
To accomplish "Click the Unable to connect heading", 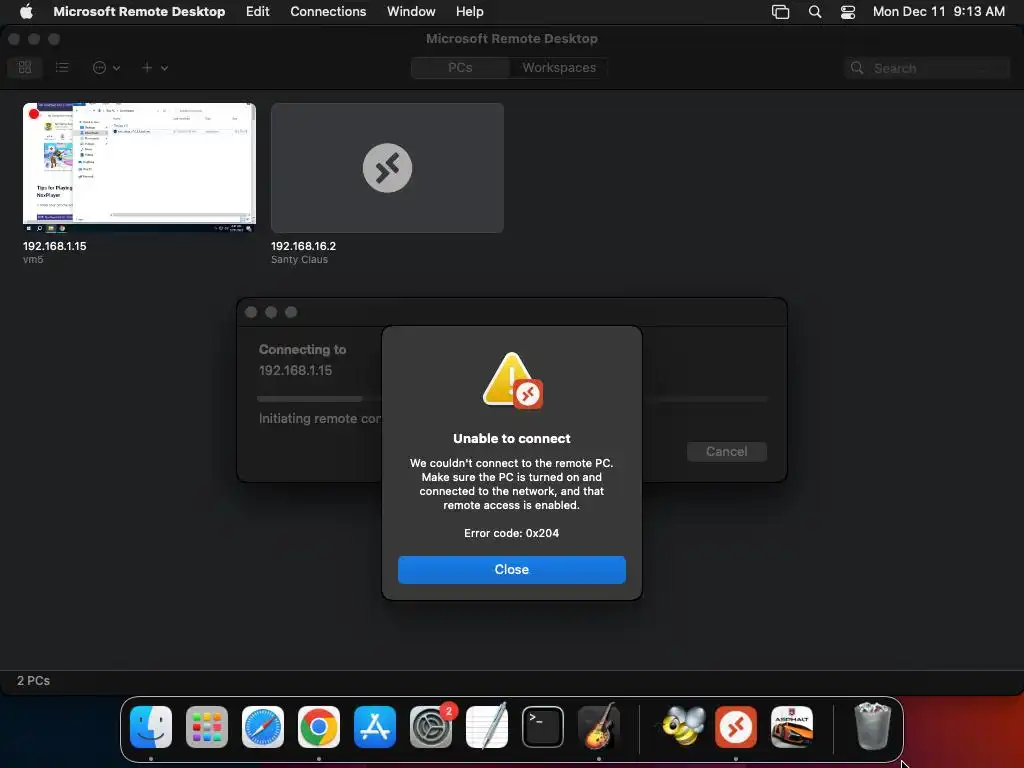I will pyautogui.click(x=511, y=439).
